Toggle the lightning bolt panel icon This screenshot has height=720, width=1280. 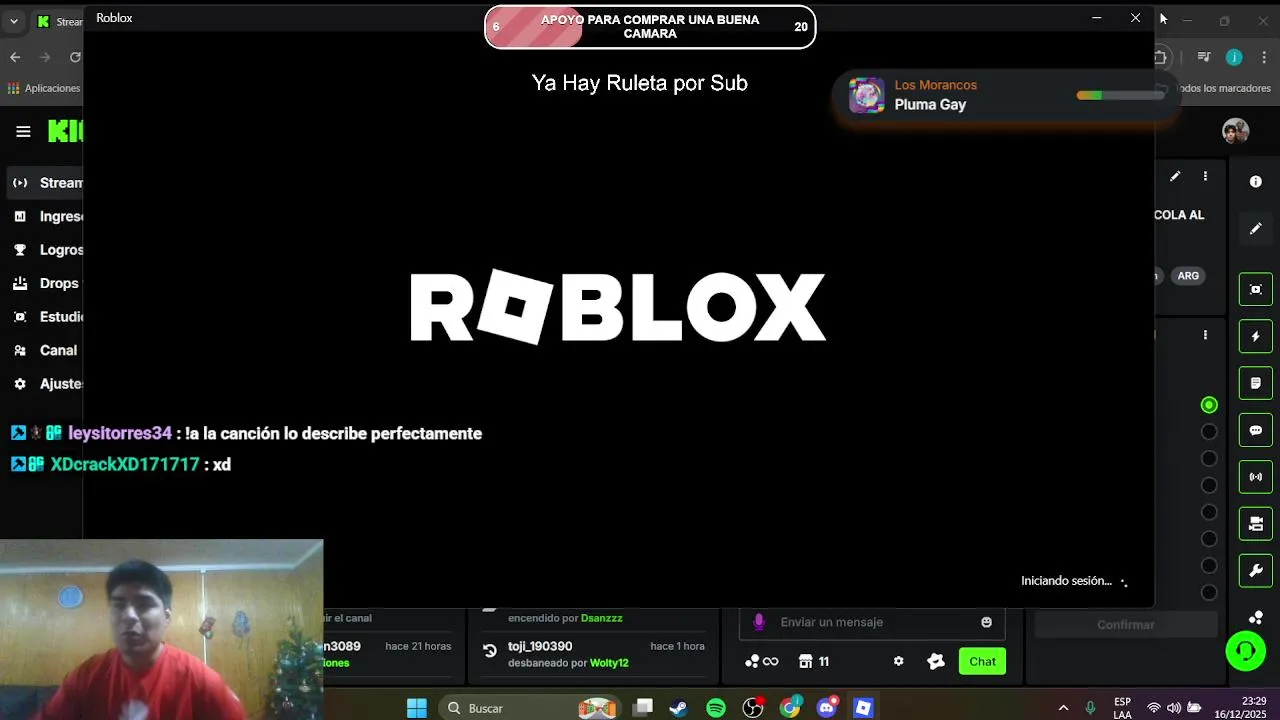(1256, 336)
